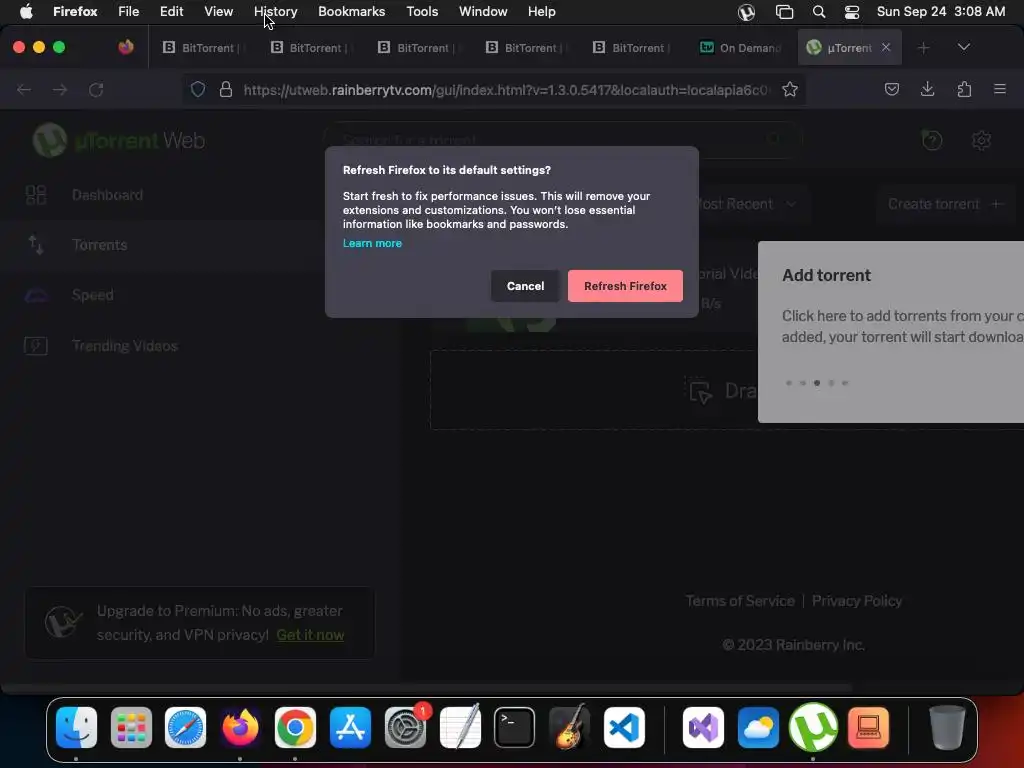Open Trash from the Dock
Image resolution: width=1024 pixels, height=768 pixels.
point(946,728)
